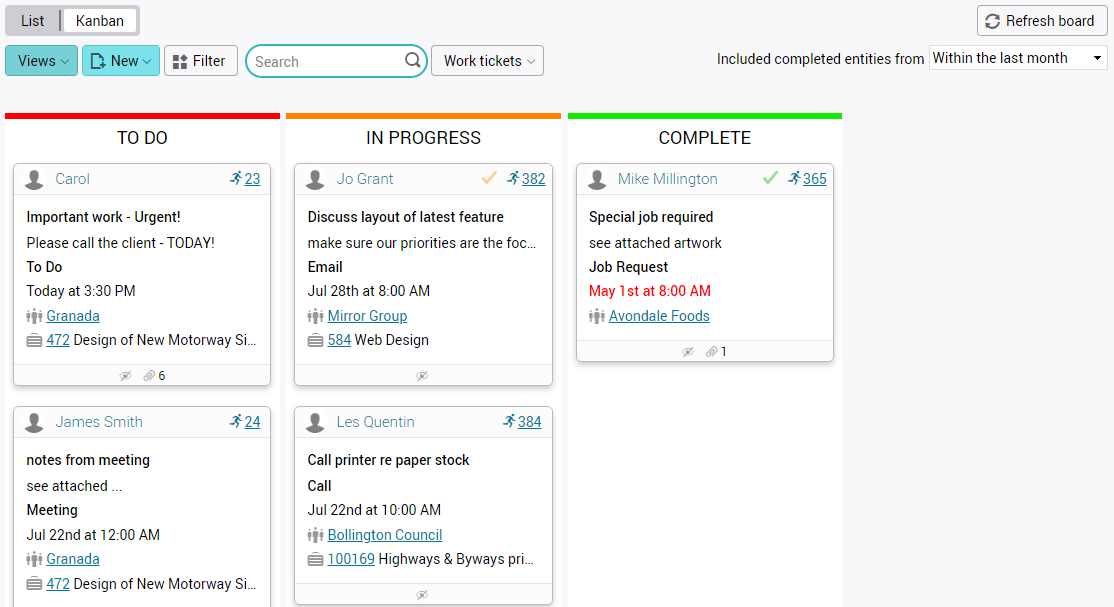Toggle the visibility eye on Jo Grant's card
Screen dimensions: 1114x607
point(422,376)
